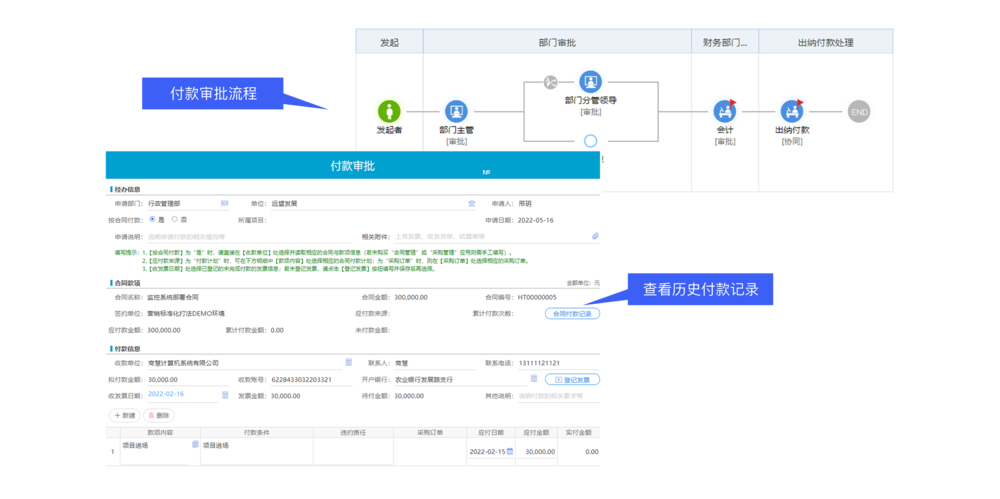Open 合同付款记录 button
1000x499 pixels.
[x=572, y=313]
